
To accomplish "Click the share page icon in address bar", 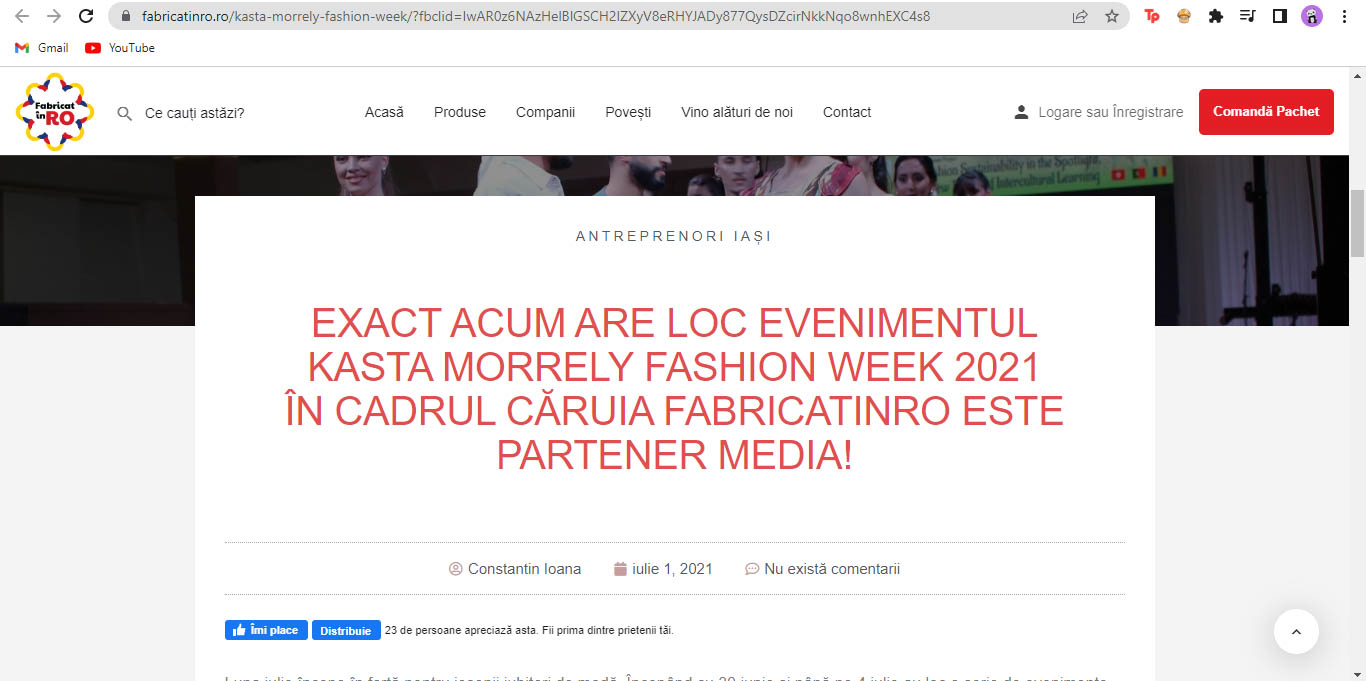I will click(x=1080, y=16).
